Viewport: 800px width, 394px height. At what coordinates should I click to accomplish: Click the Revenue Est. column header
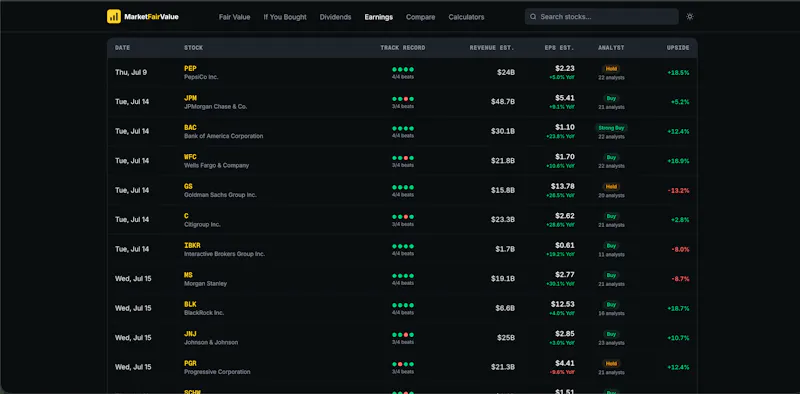(x=492, y=48)
